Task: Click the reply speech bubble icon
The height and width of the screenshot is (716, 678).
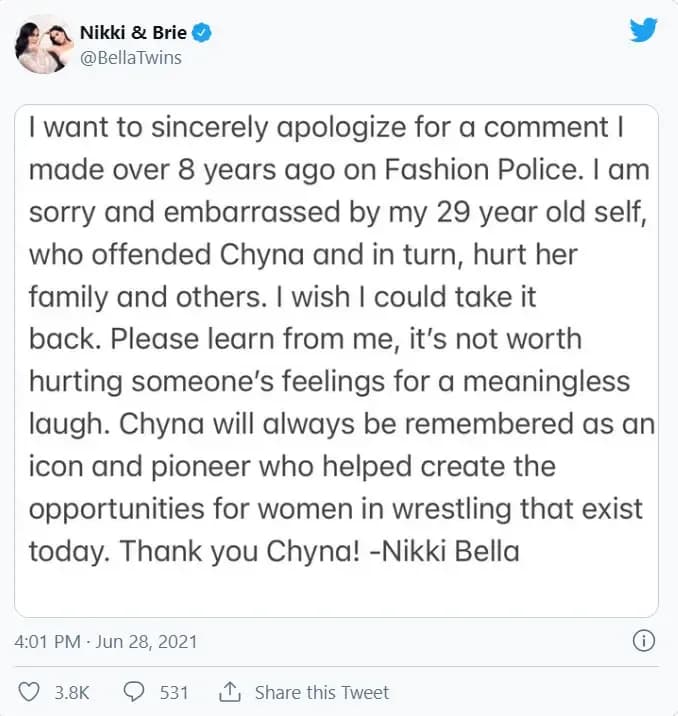Action: 134,692
